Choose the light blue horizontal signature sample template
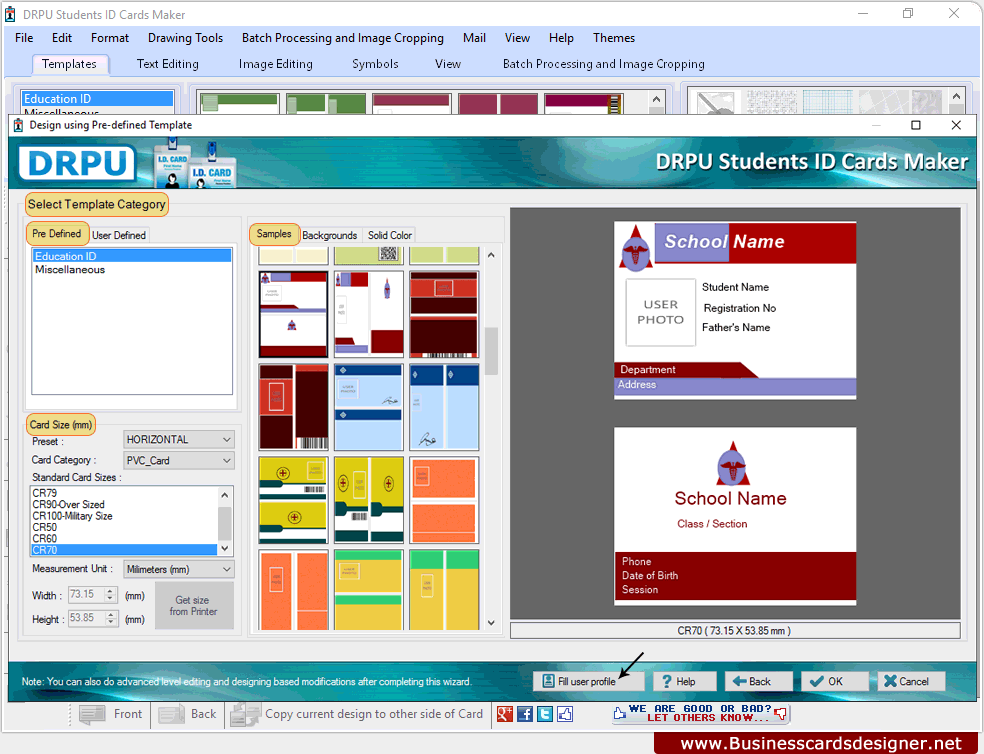 [x=368, y=407]
